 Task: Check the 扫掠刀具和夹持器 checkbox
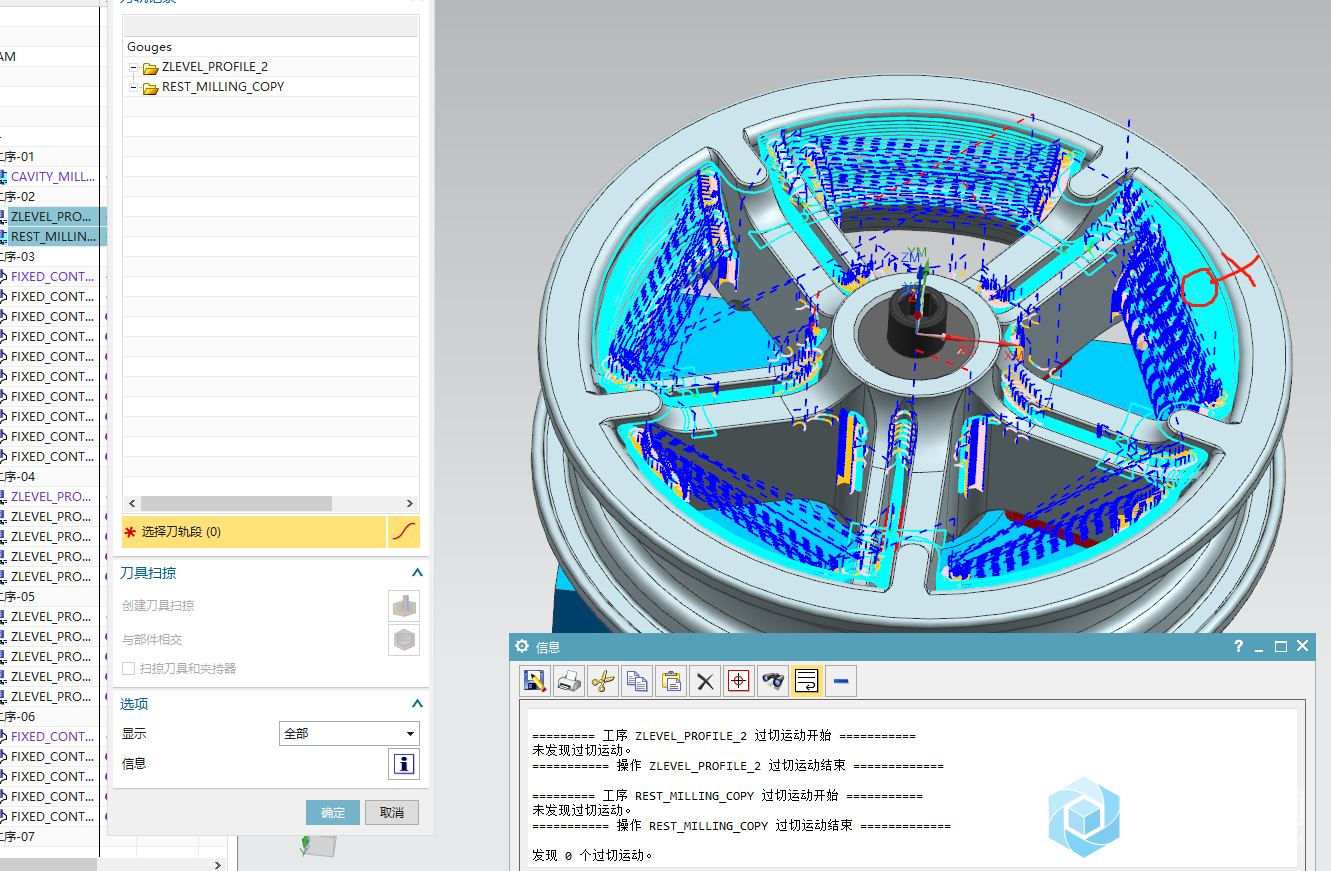click(128, 668)
